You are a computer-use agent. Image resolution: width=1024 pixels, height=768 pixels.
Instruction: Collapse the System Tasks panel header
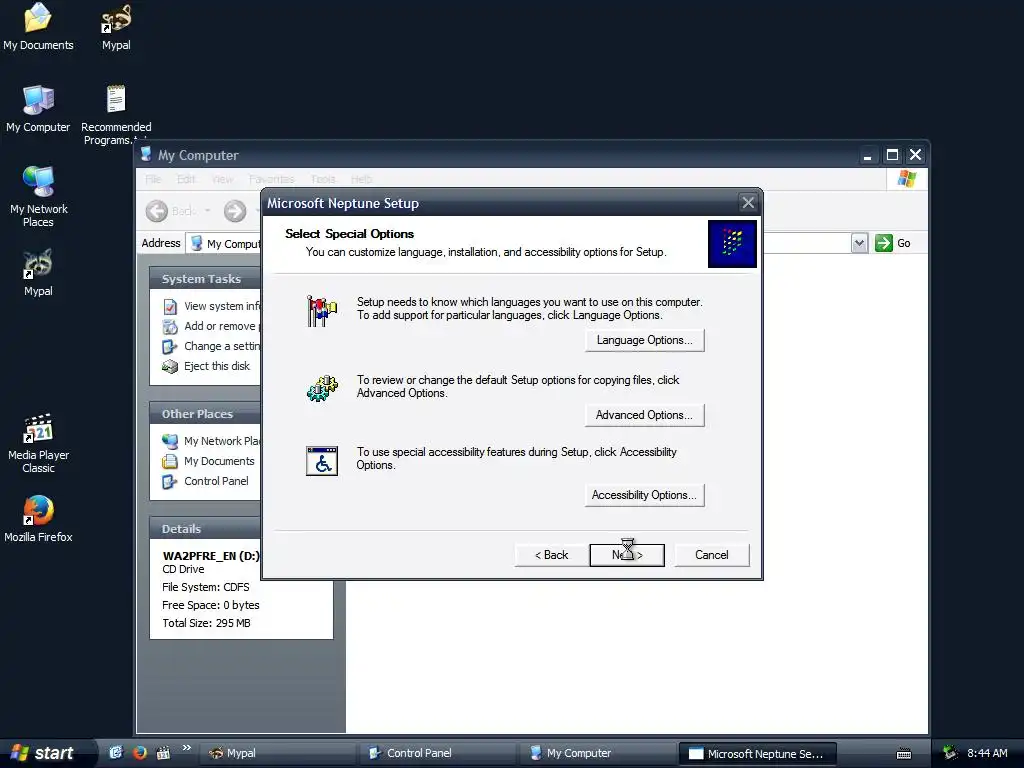(x=205, y=279)
